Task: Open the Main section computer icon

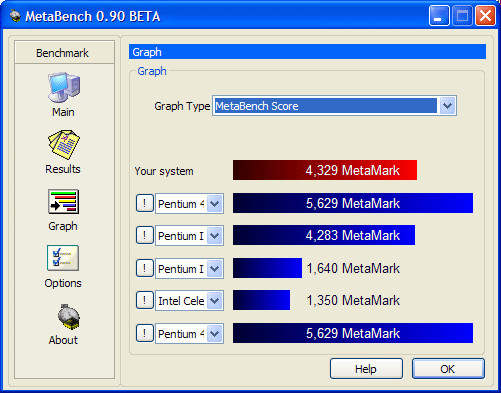Action: point(64,87)
